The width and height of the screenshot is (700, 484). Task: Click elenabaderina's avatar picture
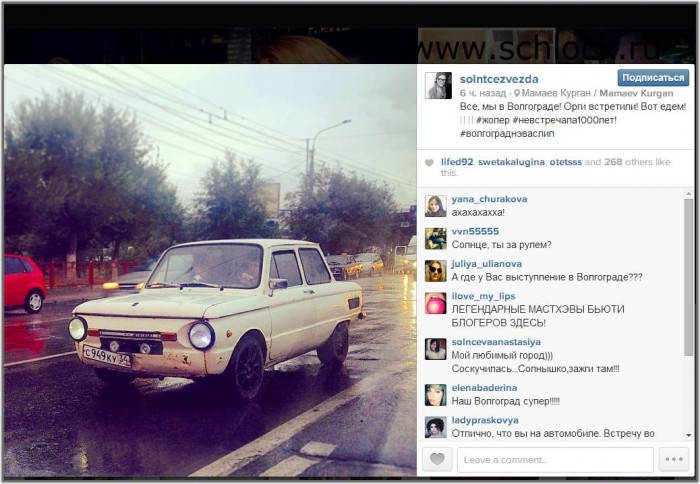[435, 395]
